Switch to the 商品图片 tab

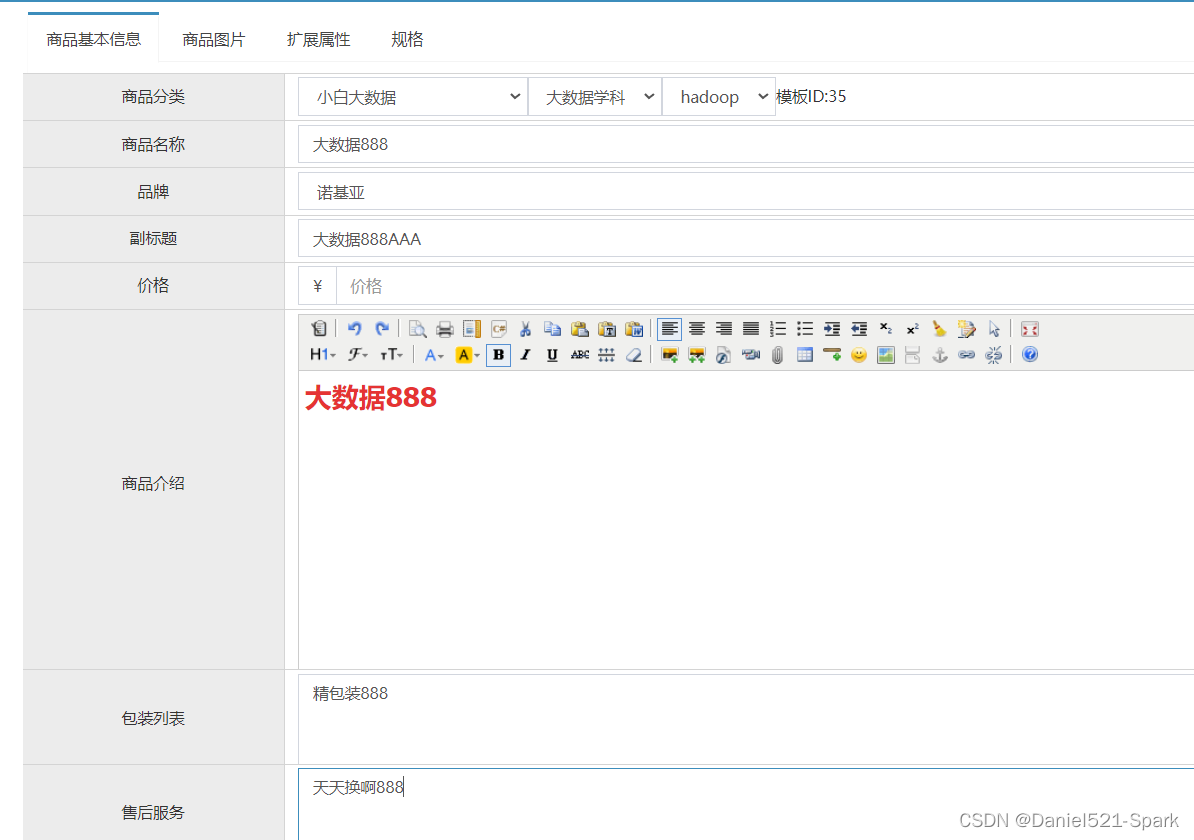click(214, 40)
